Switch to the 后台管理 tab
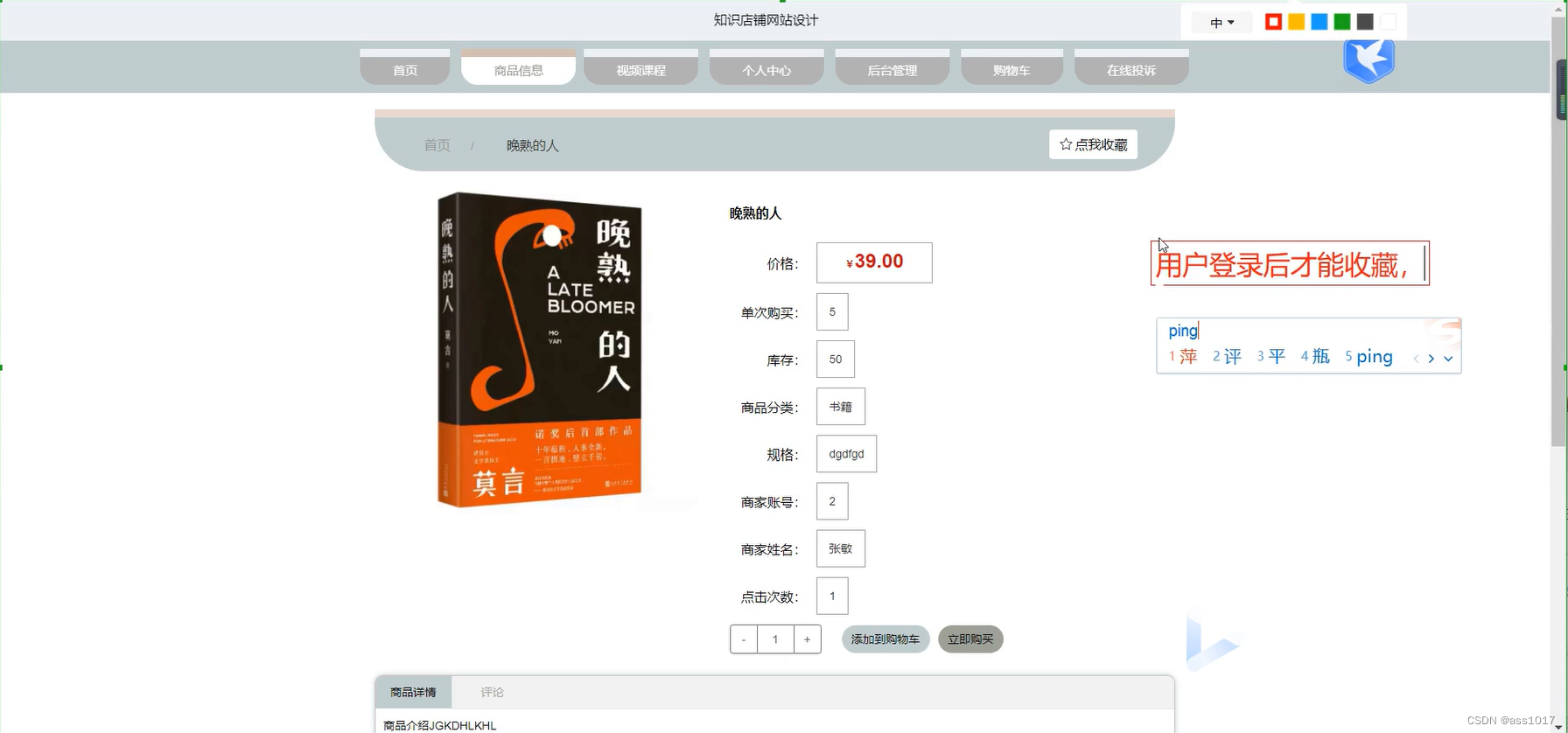1568x733 pixels. (892, 67)
